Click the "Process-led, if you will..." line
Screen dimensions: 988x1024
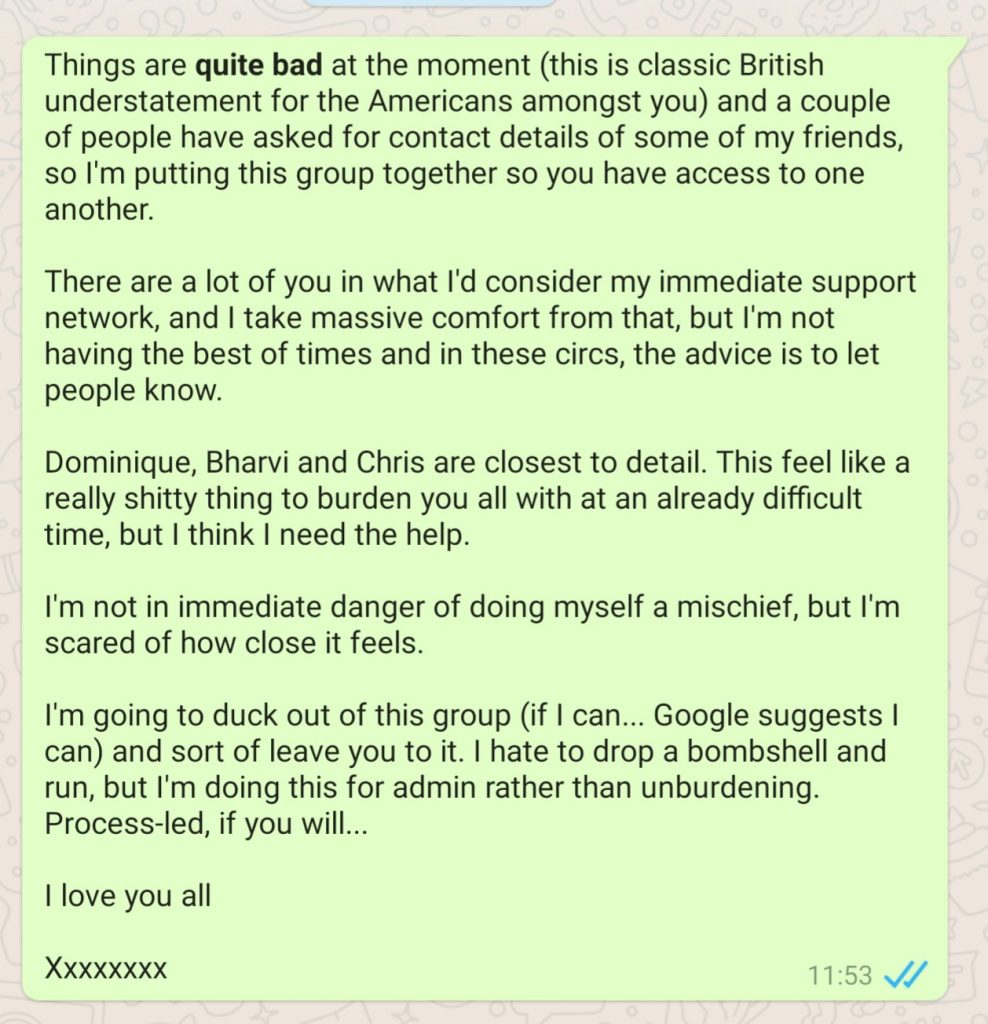206,823
